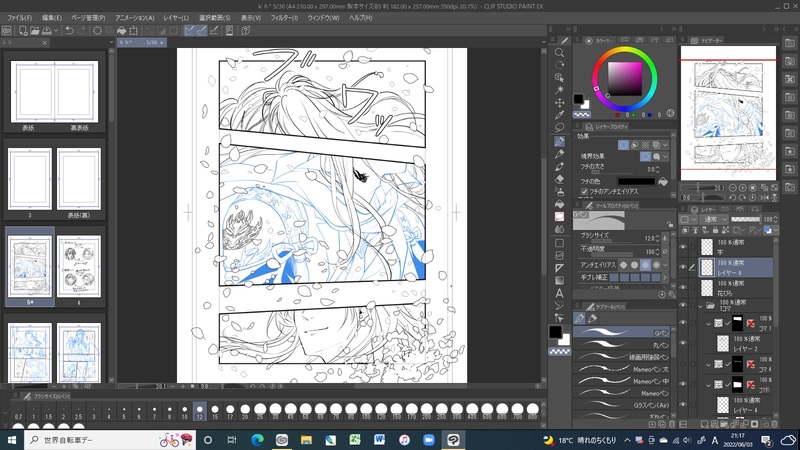Toggle フチのアンチエイリアス checkbox
Image resolution: width=800 pixels, height=450 pixels.
point(584,191)
